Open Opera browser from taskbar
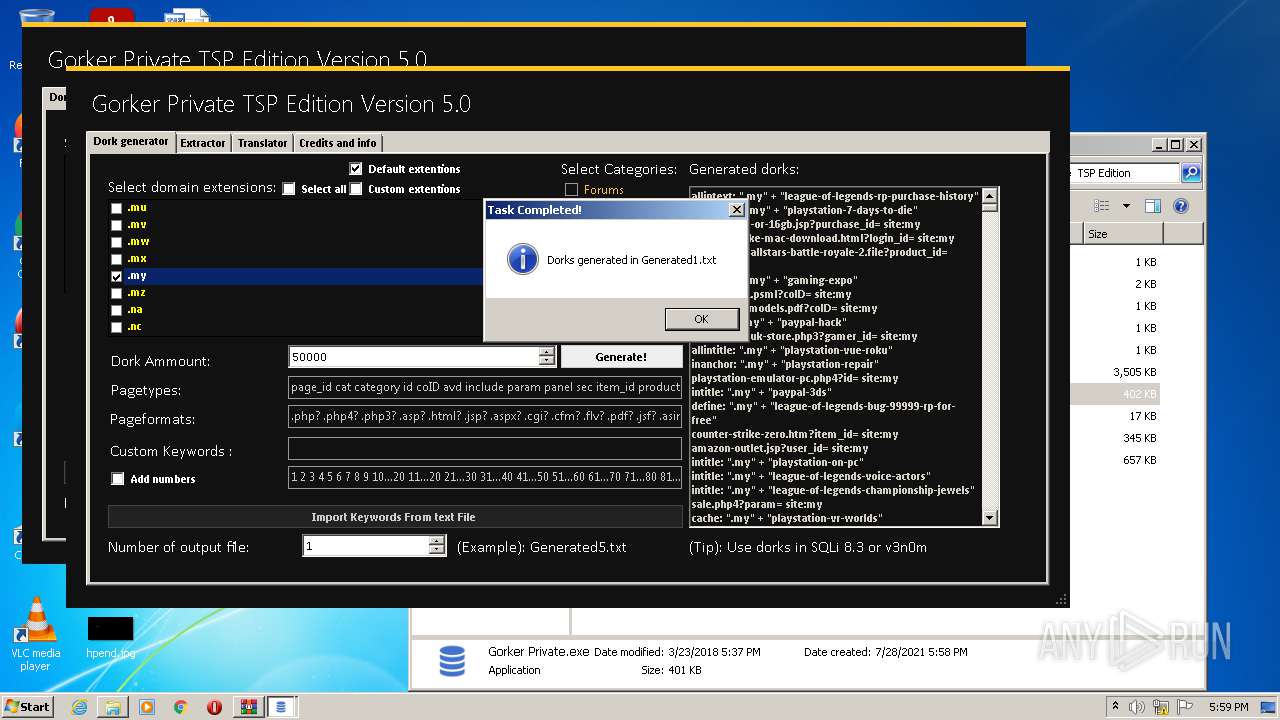The height and width of the screenshot is (720, 1280). coord(214,707)
